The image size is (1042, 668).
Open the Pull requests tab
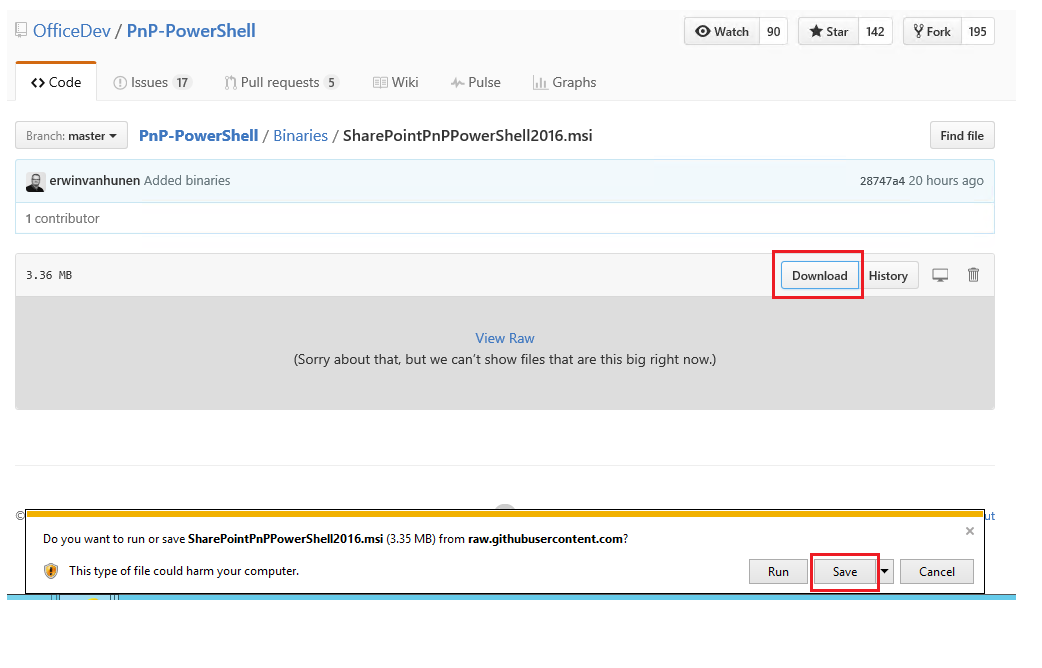282,82
